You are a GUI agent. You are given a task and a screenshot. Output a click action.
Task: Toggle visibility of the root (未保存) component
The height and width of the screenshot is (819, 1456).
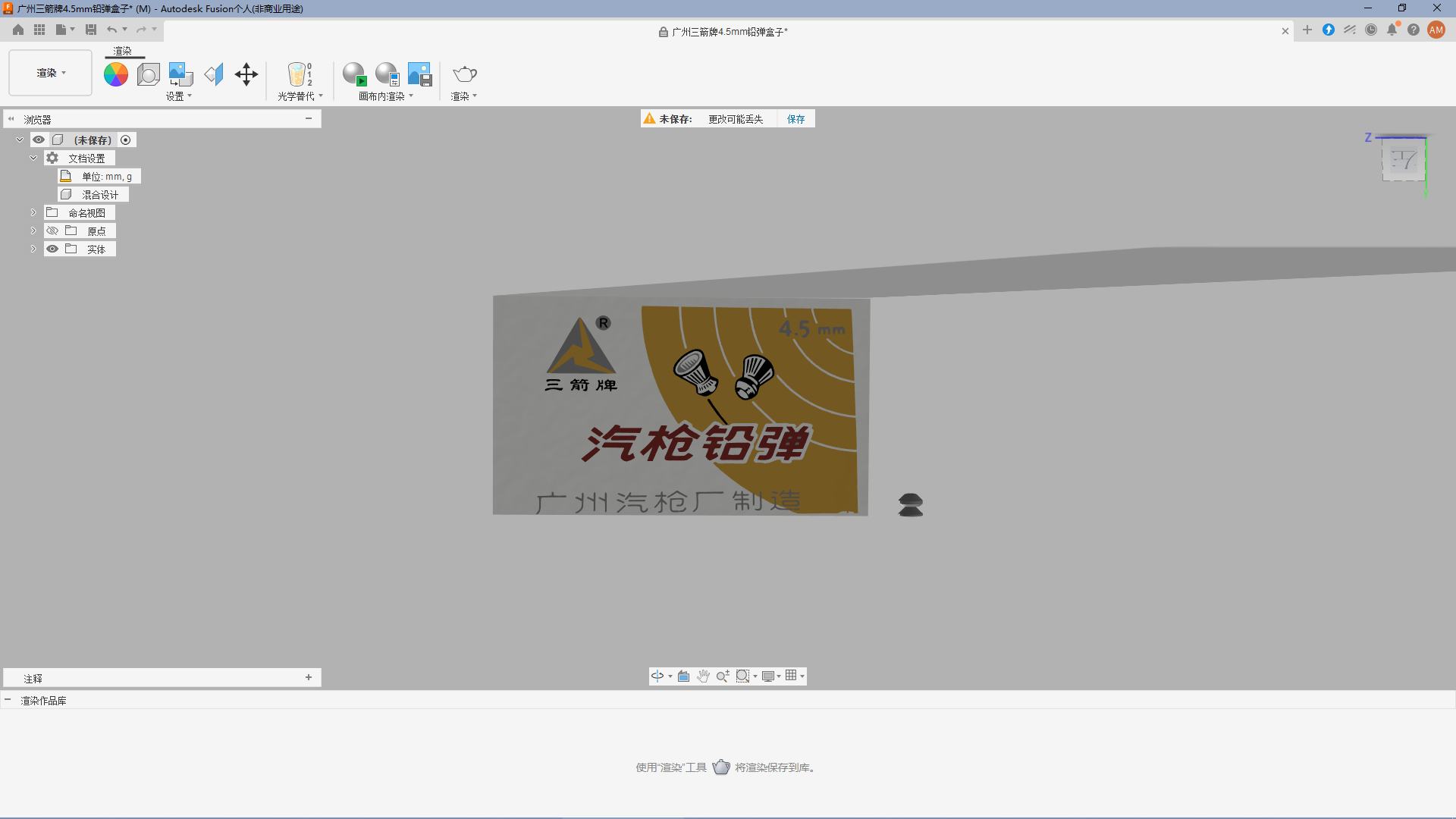[39, 140]
